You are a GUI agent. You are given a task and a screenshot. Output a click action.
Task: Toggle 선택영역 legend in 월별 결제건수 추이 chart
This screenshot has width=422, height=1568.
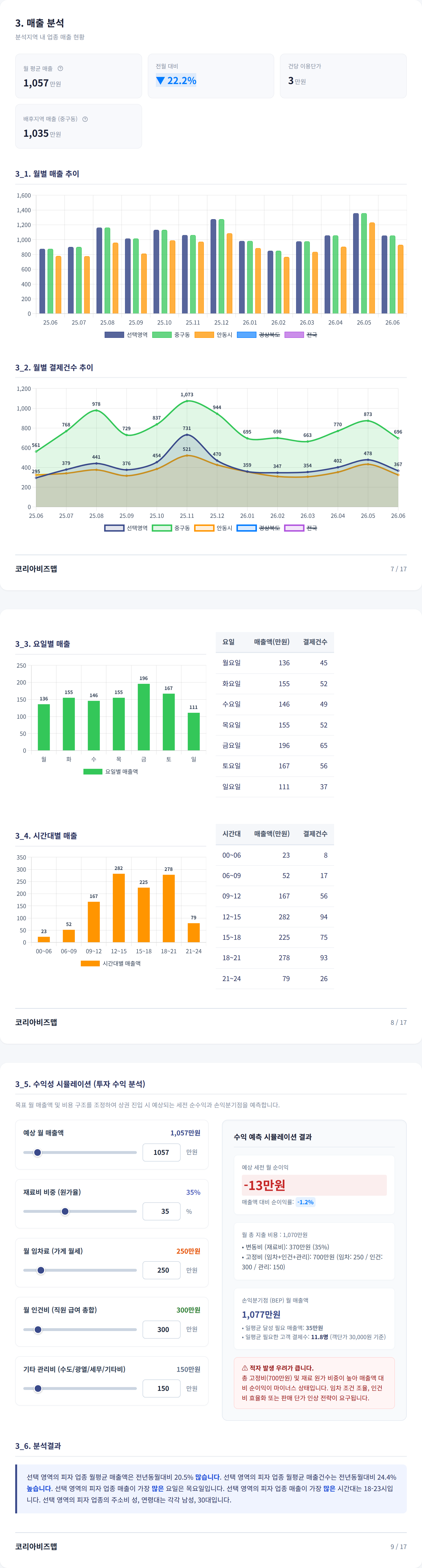point(126,528)
